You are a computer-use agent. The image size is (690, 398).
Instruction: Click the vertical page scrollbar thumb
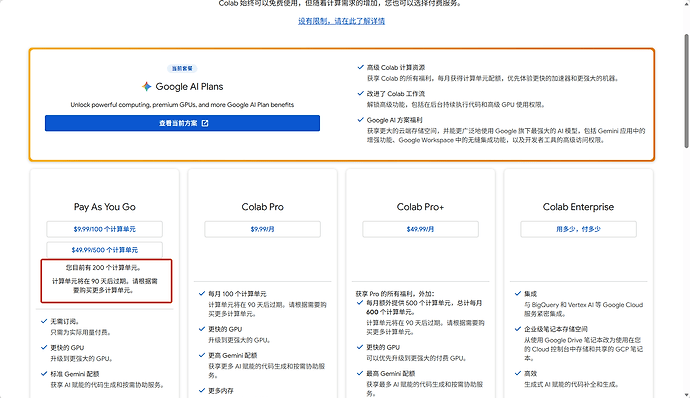[x=686, y=90]
